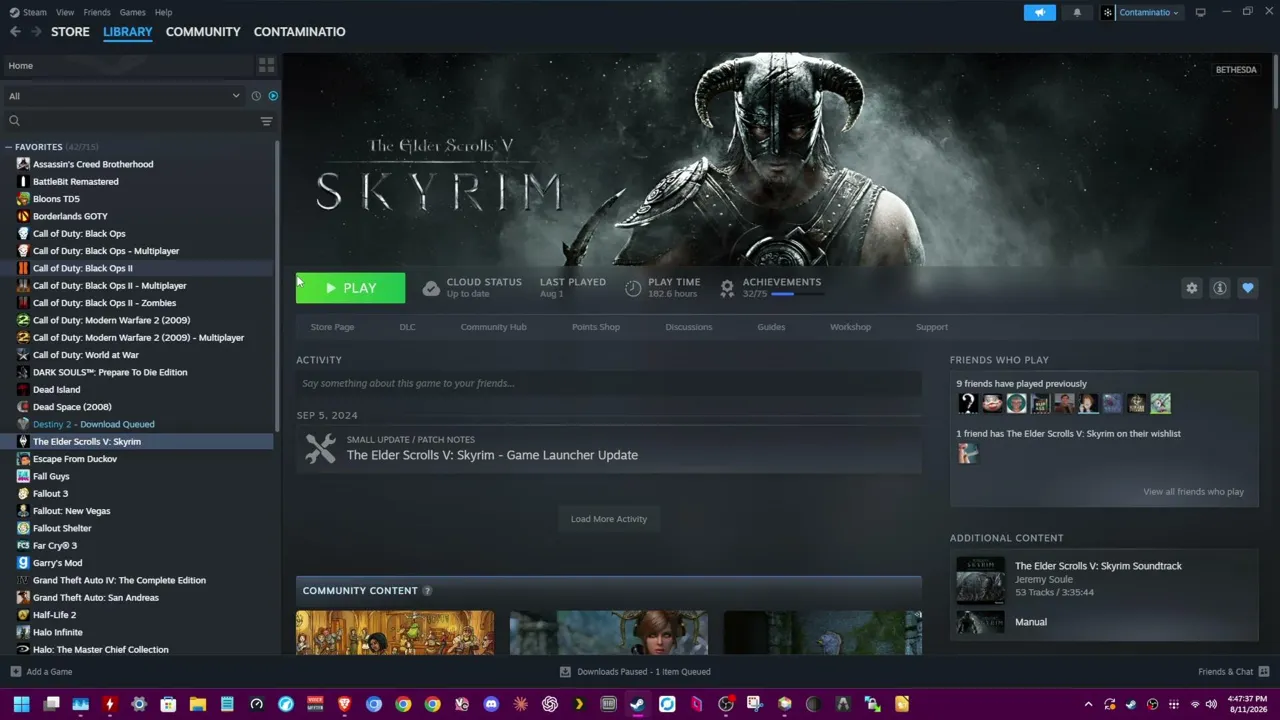
Task: Open File Explorer from the taskbar
Action: pos(198,704)
